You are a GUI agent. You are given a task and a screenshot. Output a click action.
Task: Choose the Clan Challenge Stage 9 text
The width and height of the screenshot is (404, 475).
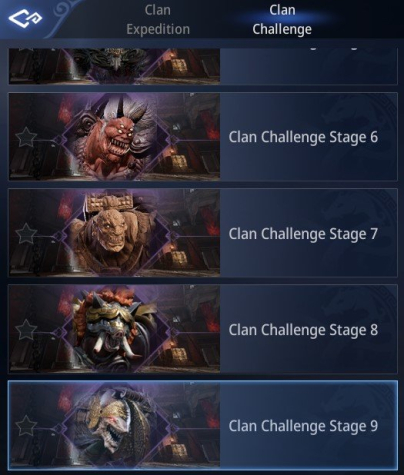tap(303, 426)
